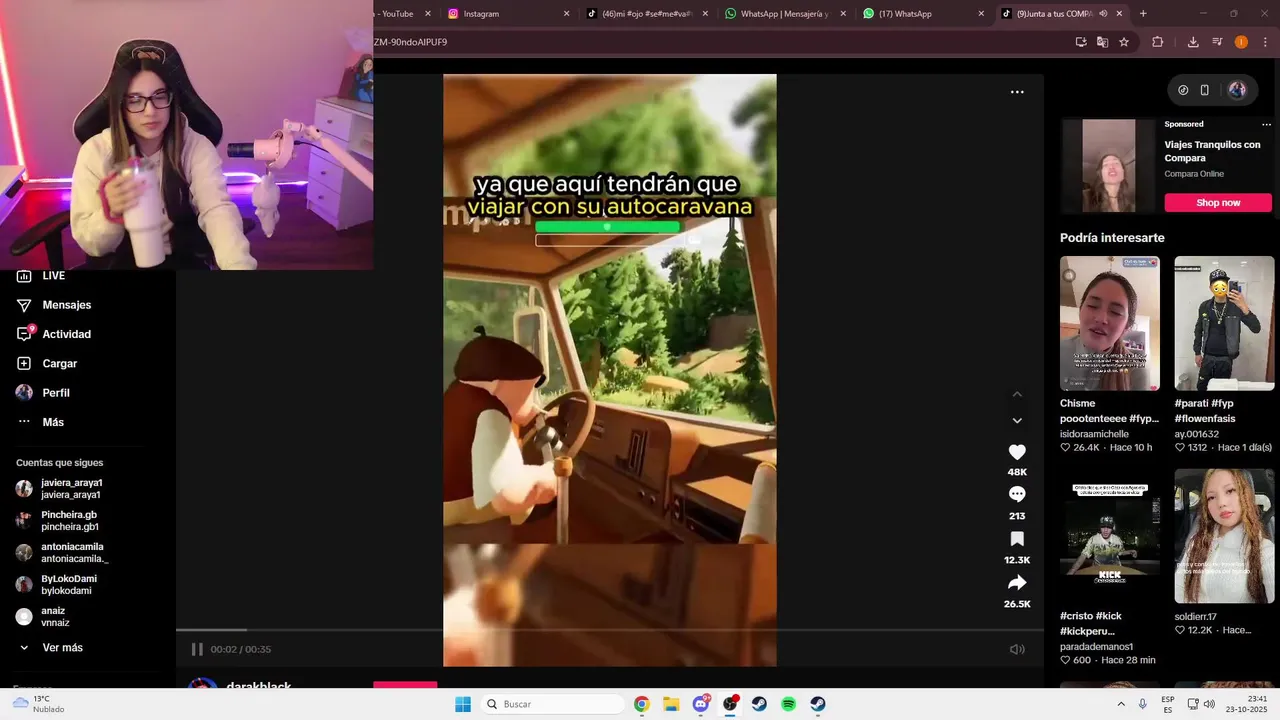Expand the system tray hidden icons chevron

coord(1121,704)
